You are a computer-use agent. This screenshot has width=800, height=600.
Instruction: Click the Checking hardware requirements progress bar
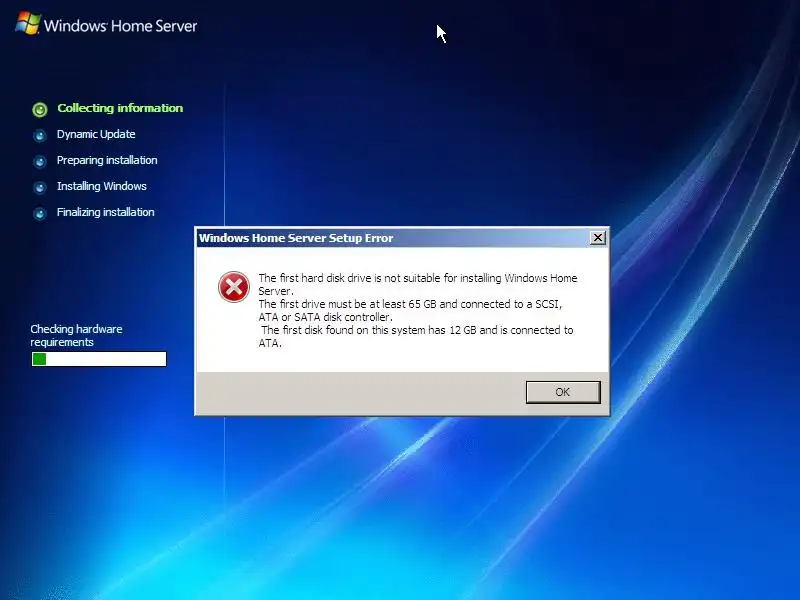[x=99, y=359]
